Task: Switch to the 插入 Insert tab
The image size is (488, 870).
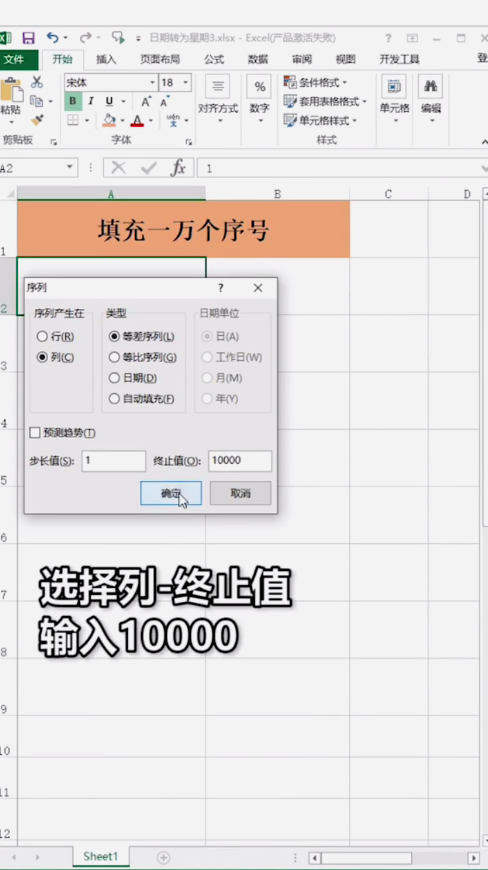Action: click(106, 59)
